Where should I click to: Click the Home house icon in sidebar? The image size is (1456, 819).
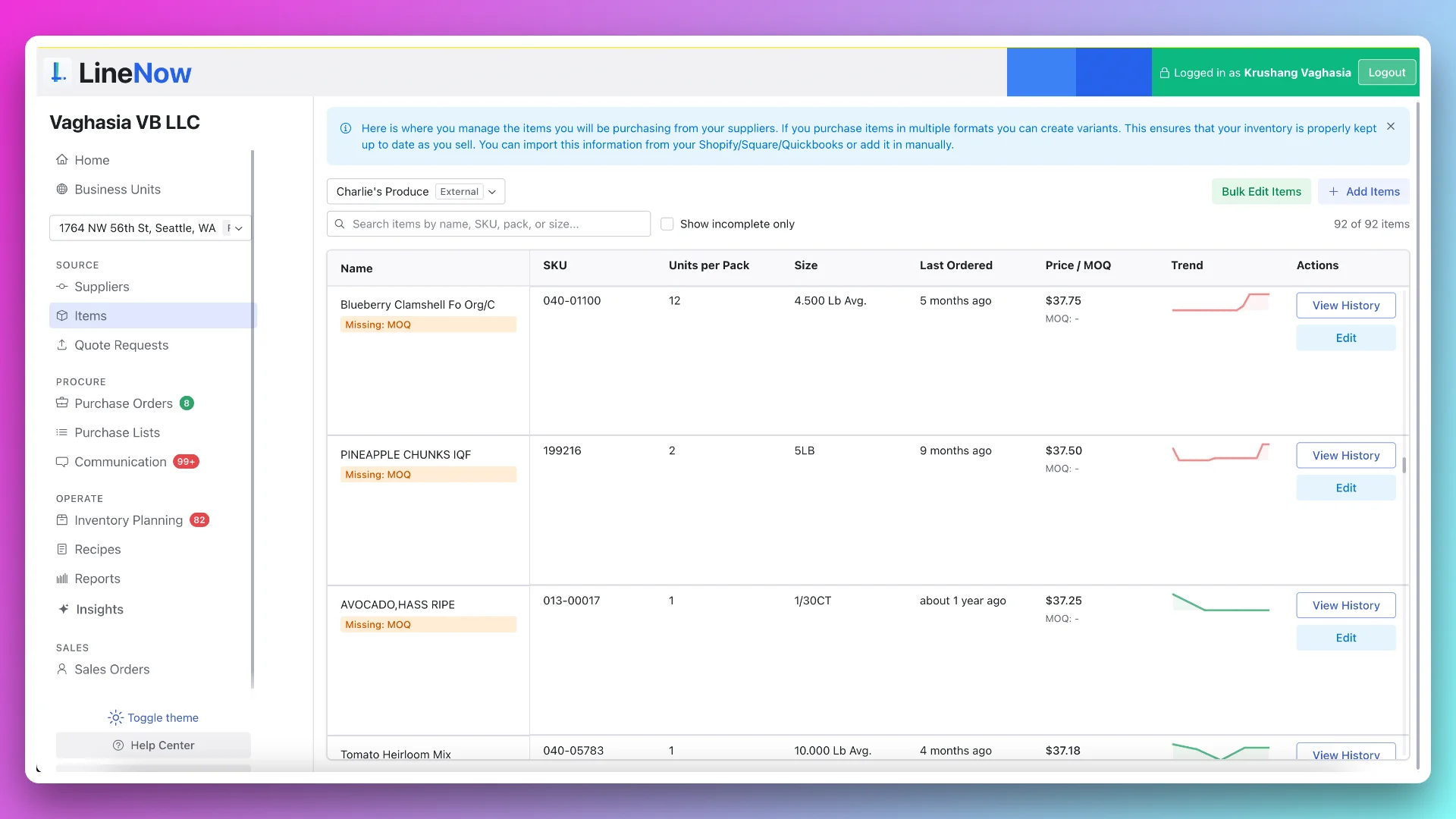point(62,160)
